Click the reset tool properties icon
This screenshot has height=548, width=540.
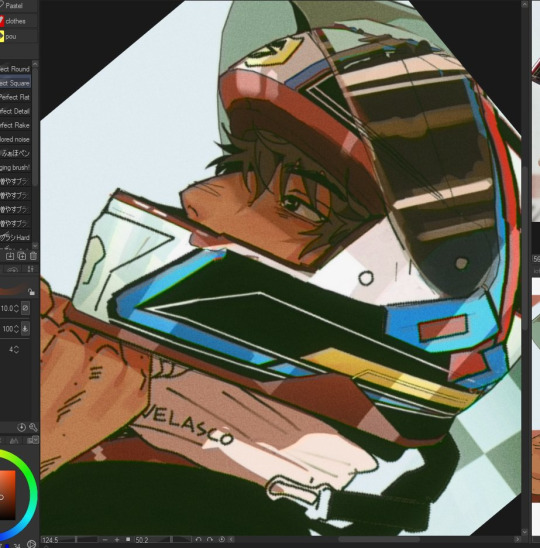pyautogui.click(x=21, y=427)
